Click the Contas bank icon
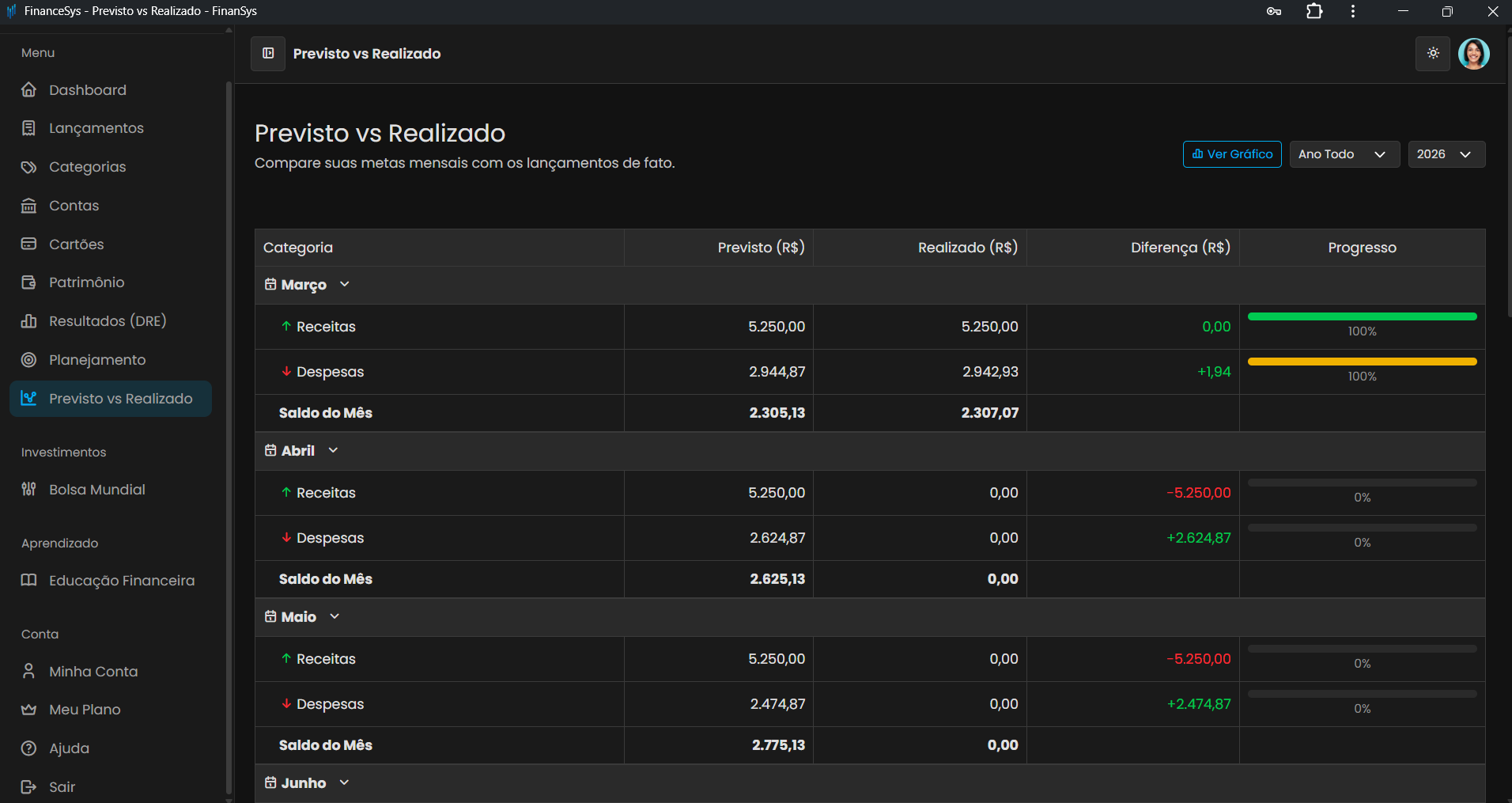1512x803 pixels. (x=29, y=206)
